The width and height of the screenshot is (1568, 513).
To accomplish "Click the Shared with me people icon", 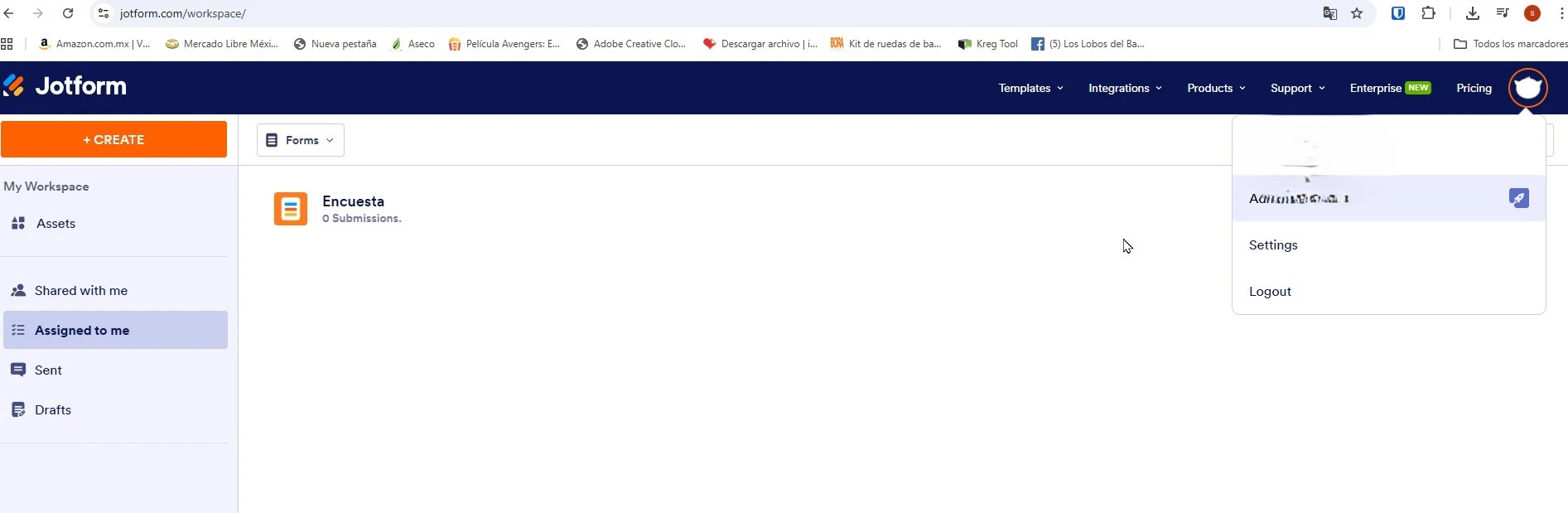I will pyautogui.click(x=18, y=290).
